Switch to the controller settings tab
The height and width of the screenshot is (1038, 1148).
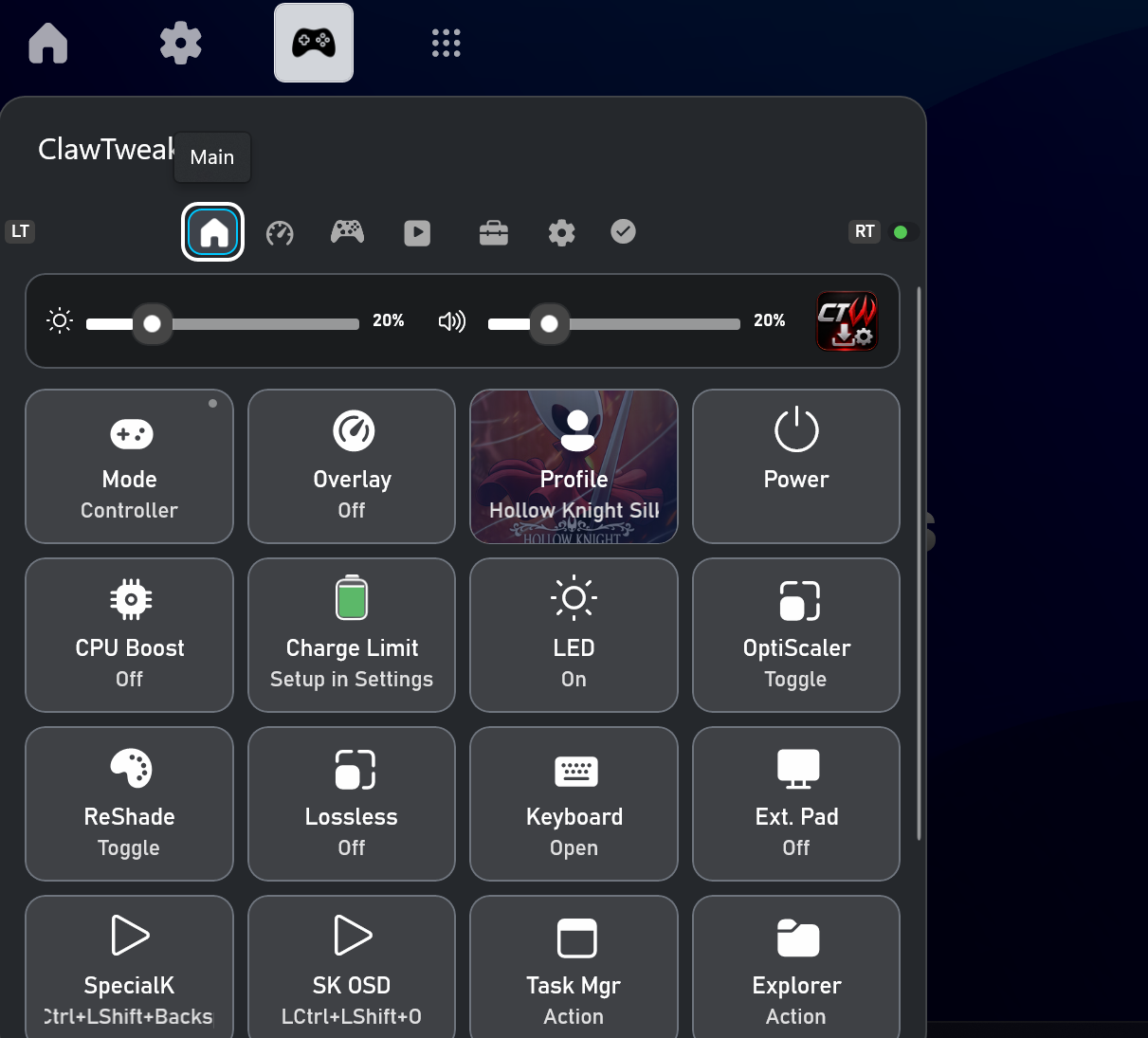coord(347,231)
